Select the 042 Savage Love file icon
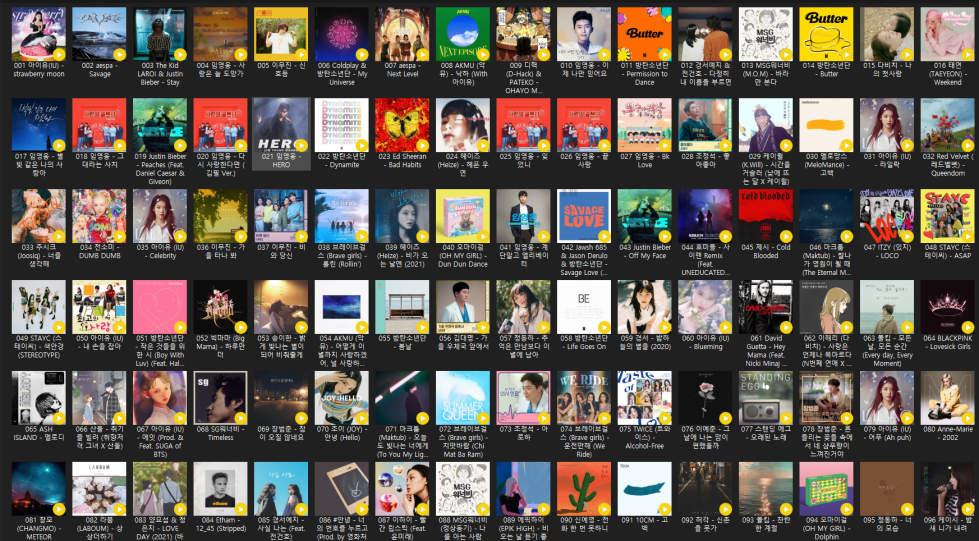Image resolution: width=979 pixels, height=541 pixels. click(584, 216)
